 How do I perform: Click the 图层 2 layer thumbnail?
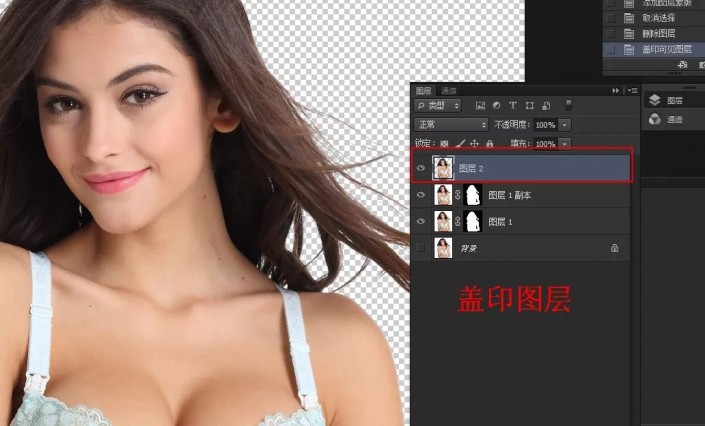click(x=443, y=168)
